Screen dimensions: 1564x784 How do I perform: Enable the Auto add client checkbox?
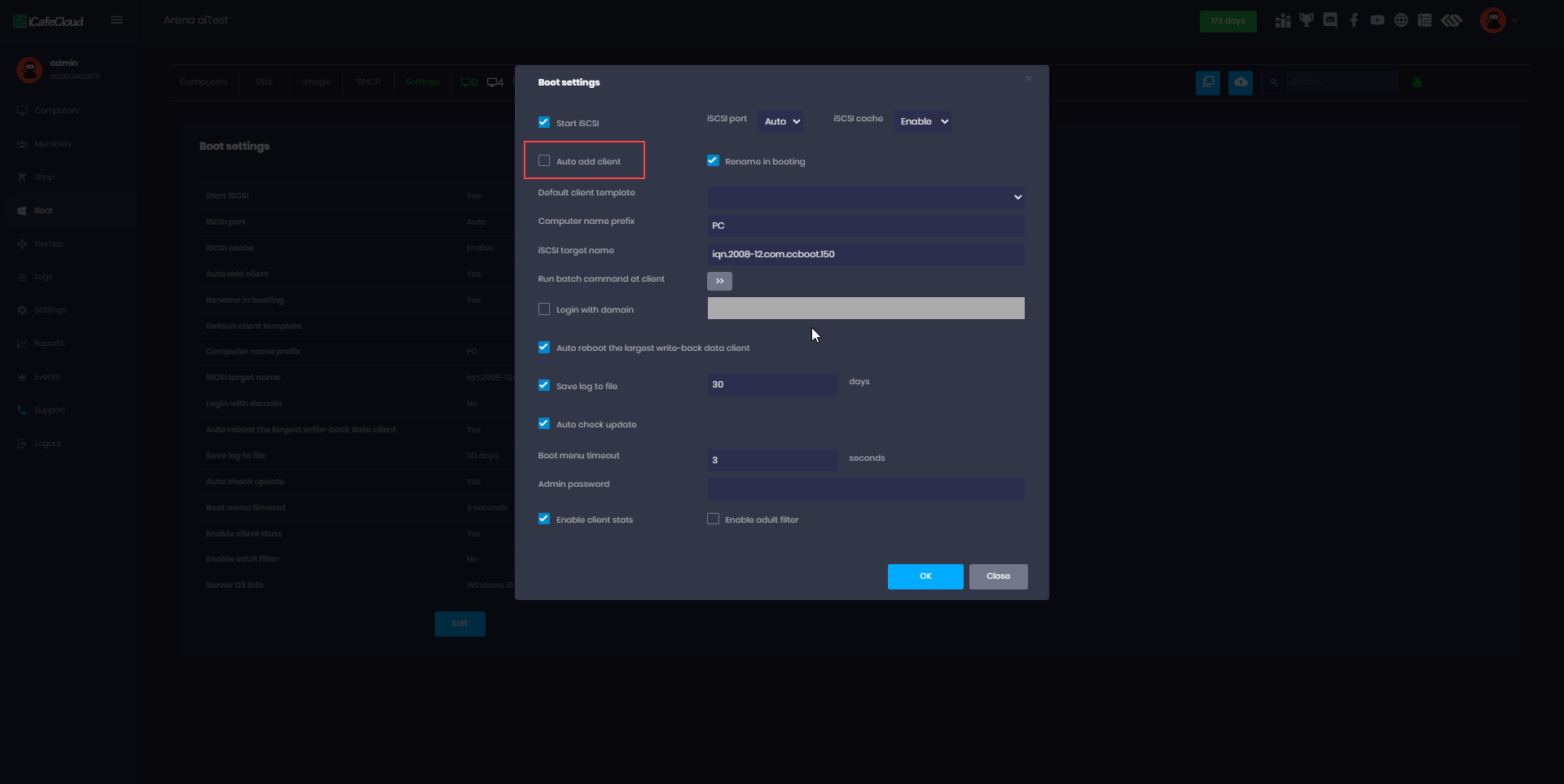click(544, 160)
